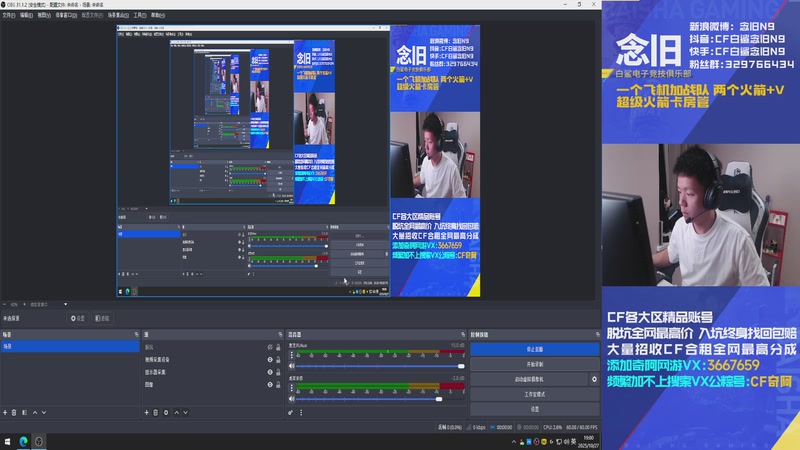This screenshot has height=450, width=800.
Task: Open the Help menu
Action: [158, 15]
